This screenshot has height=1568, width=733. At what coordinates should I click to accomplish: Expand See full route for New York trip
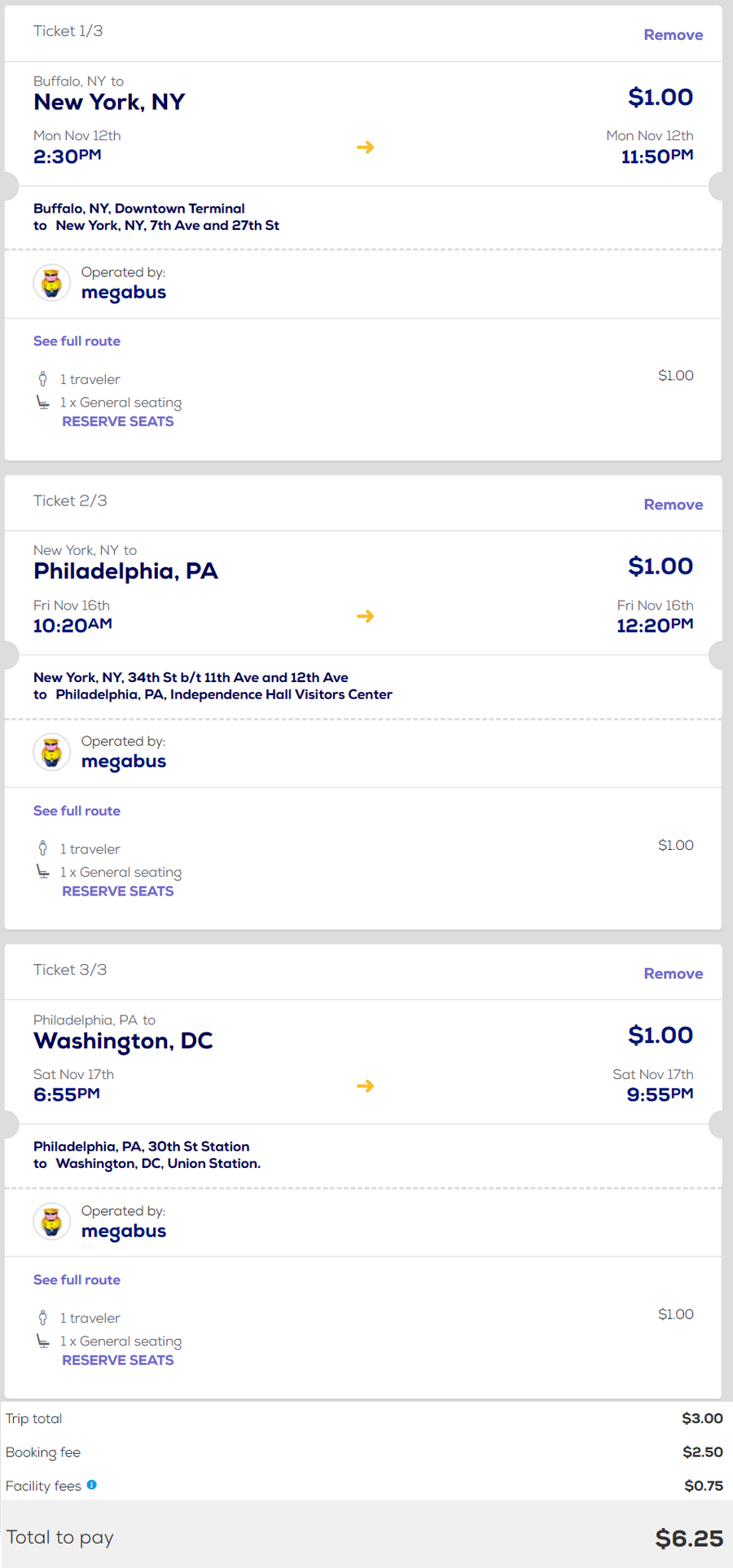pyautogui.click(x=77, y=341)
